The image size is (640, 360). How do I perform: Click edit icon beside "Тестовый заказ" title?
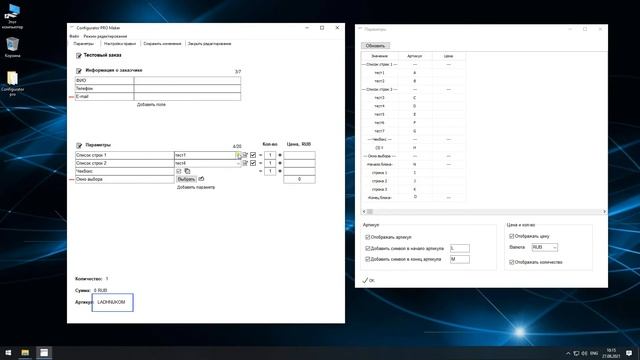click(79, 56)
